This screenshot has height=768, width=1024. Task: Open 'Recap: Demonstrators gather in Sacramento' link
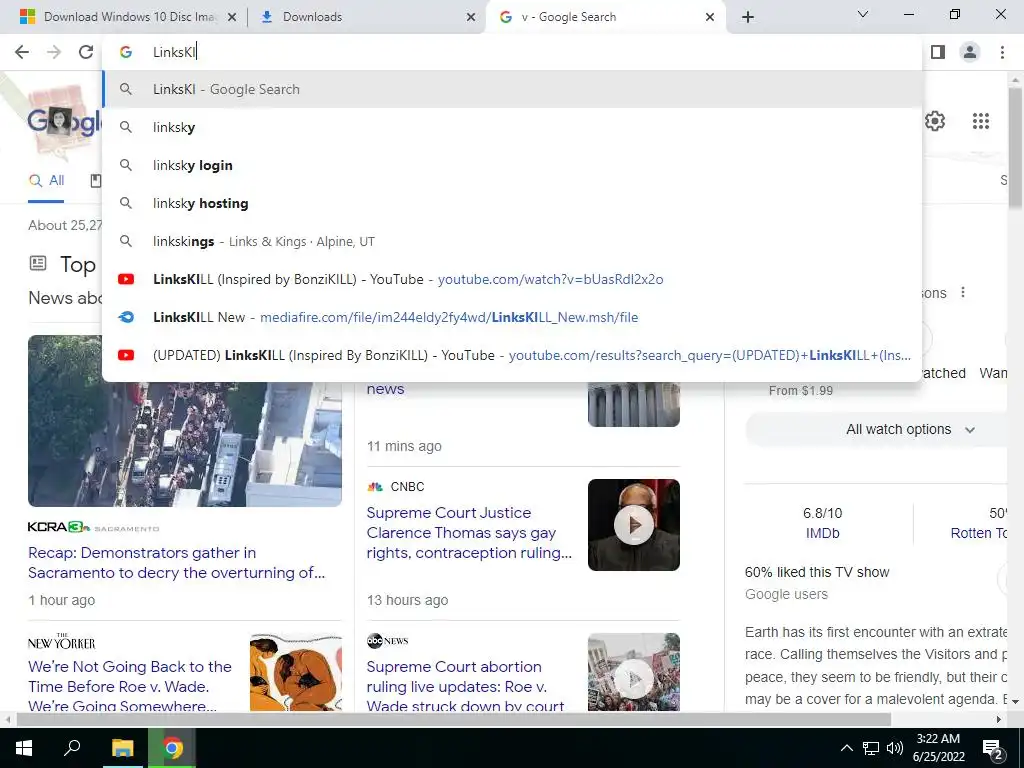point(176,562)
